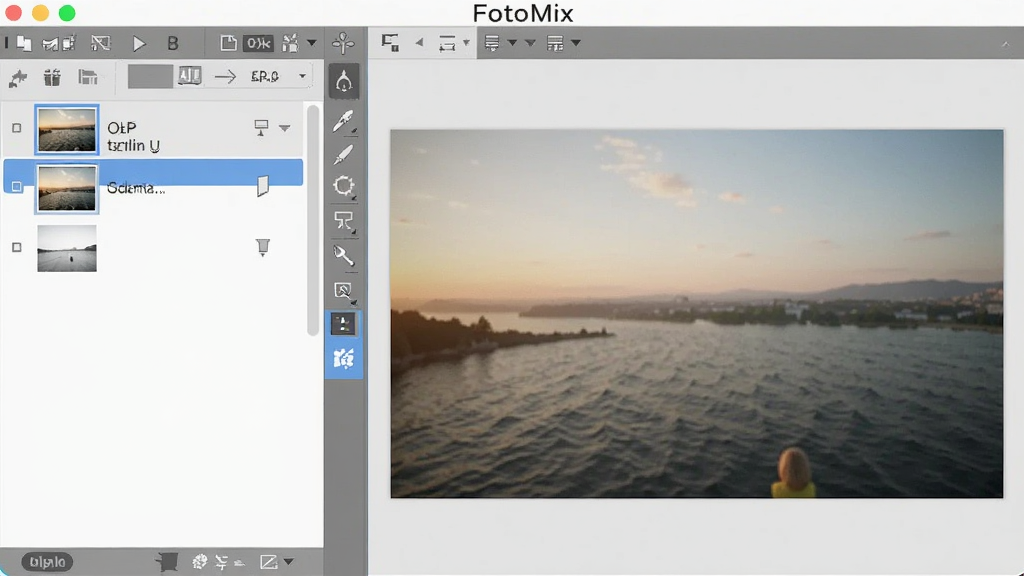Tick the checkbox of the highlighted second layer
This screenshot has height=576, width=1024.
pos(17,187)
